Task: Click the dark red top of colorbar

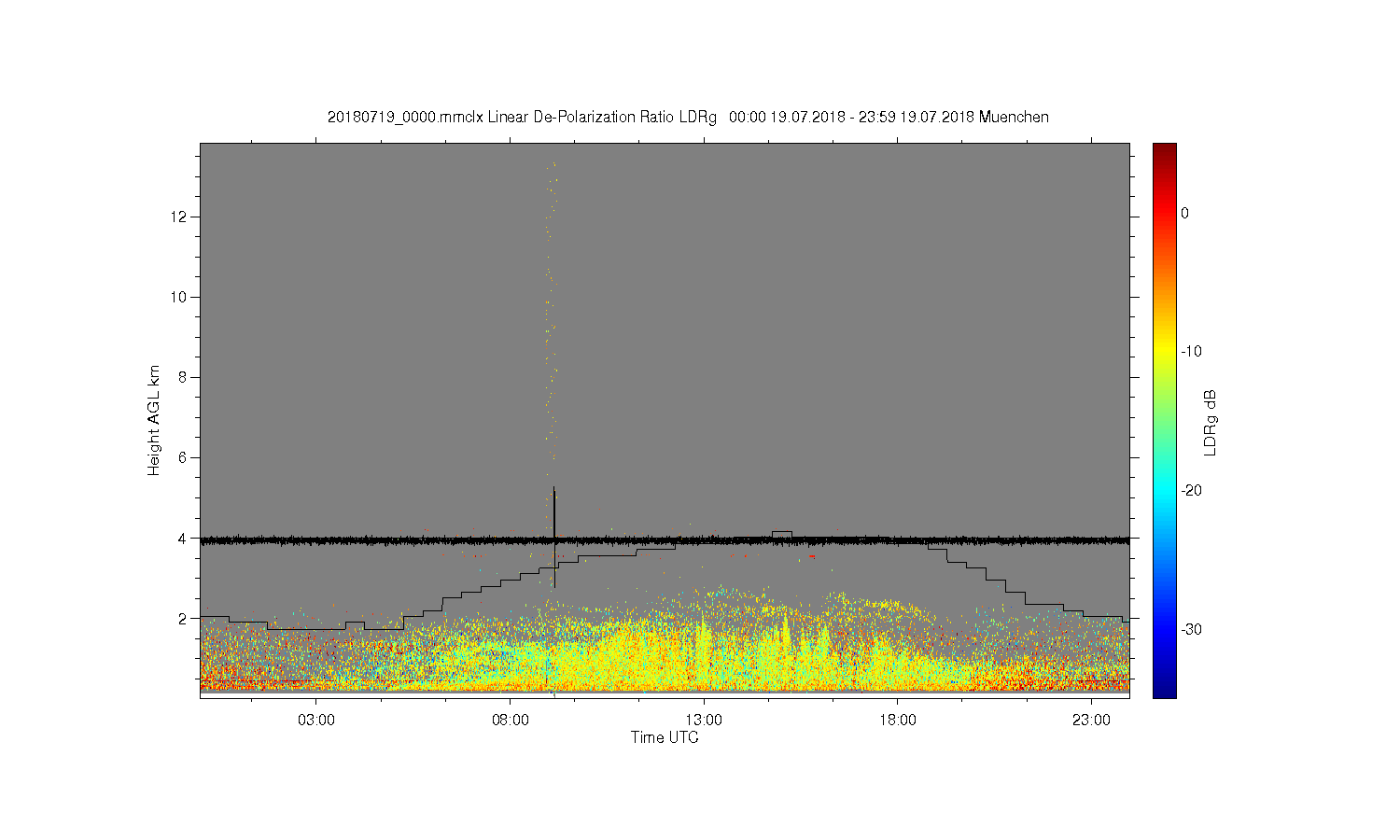Action: click(x=1164, y=149)
